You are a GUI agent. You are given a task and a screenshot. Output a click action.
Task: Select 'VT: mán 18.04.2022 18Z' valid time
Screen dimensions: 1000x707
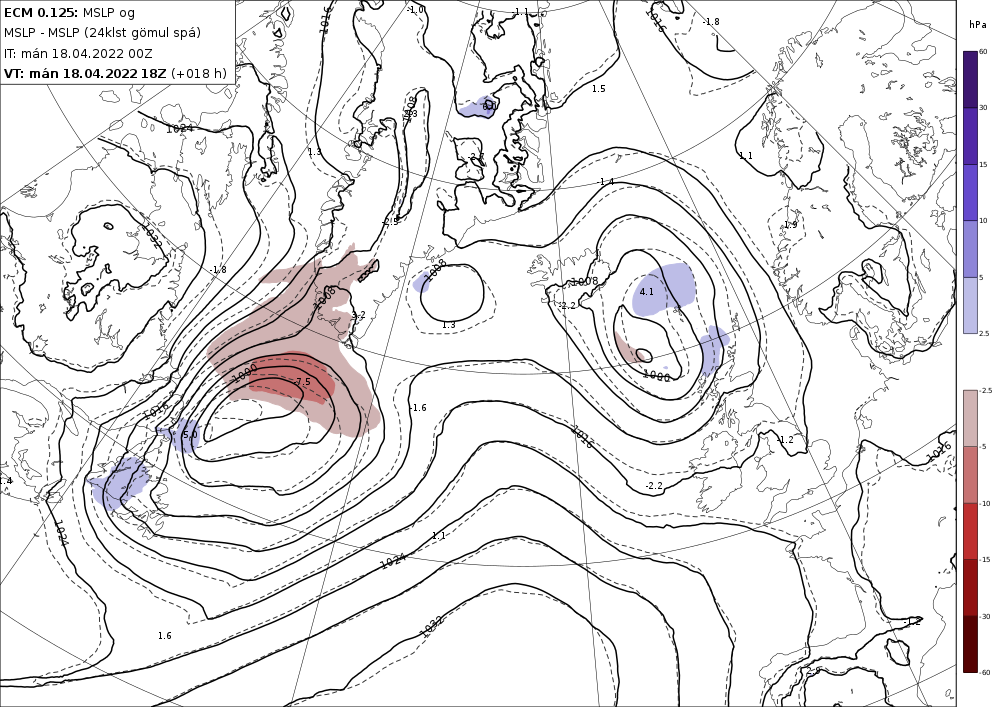pyautogui.click(x=85, y=73)
